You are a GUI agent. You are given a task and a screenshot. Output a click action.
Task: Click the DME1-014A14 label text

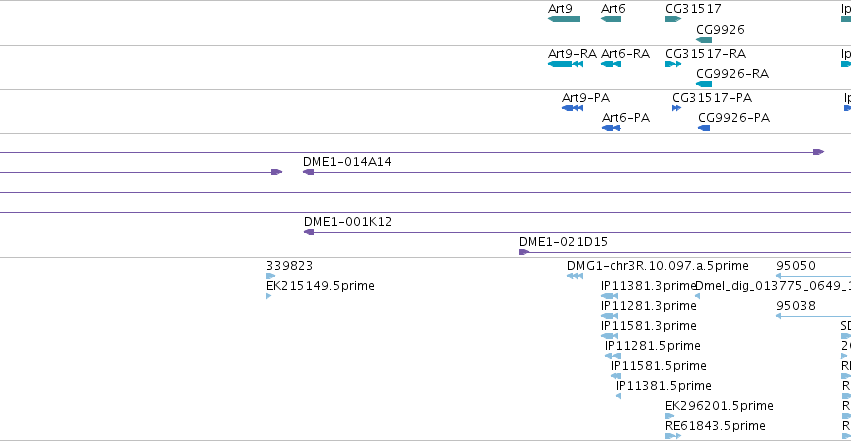347,162
